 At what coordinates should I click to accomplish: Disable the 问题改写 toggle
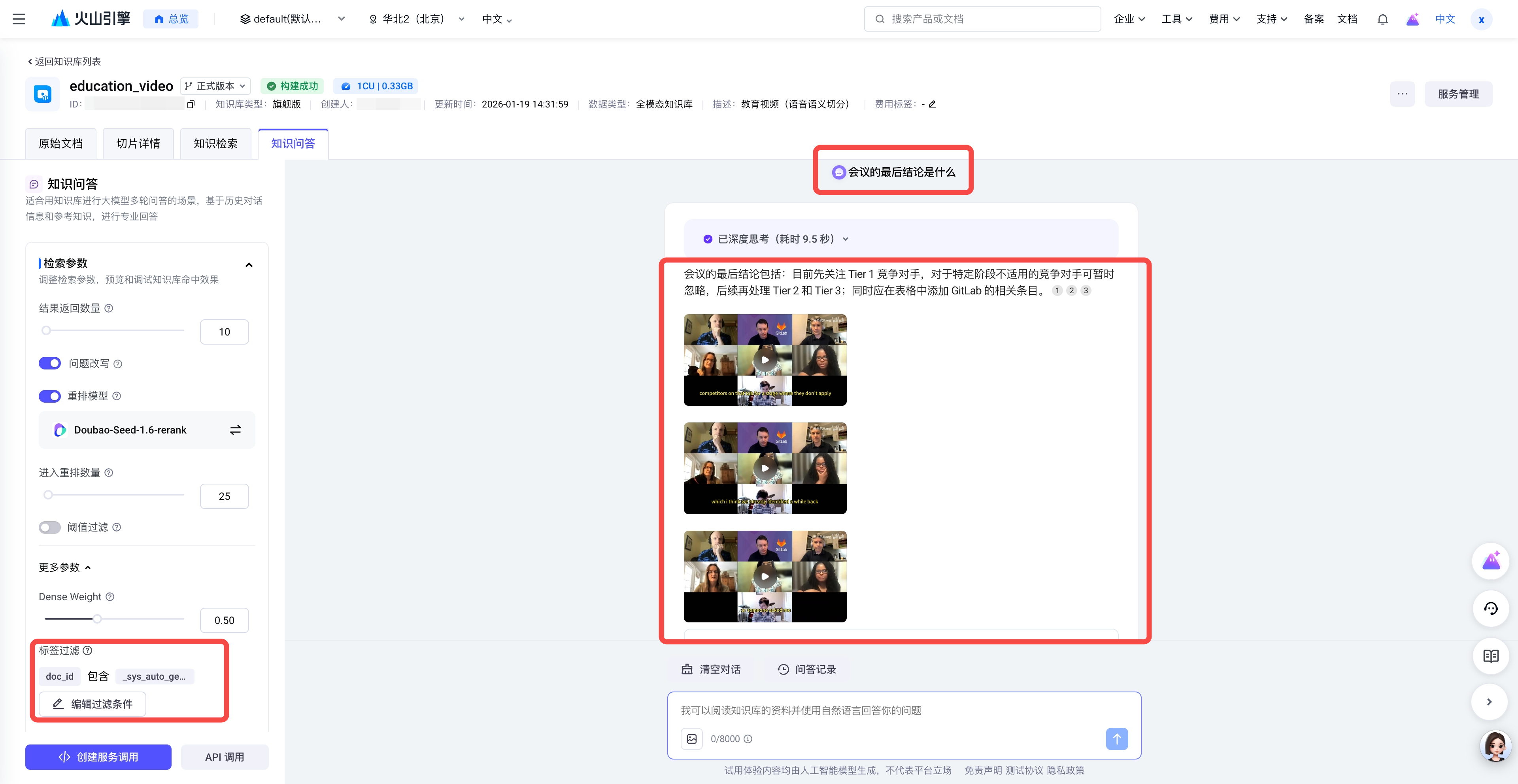[x=50, y=364]
